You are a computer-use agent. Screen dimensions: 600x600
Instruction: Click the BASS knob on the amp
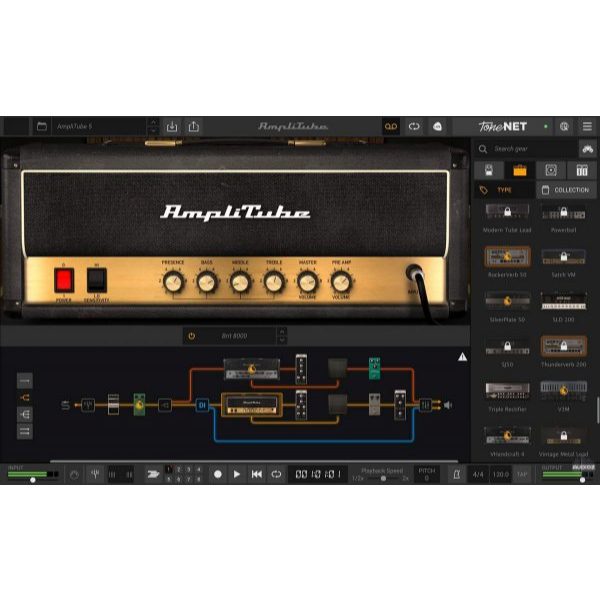[x=207, y=282]
